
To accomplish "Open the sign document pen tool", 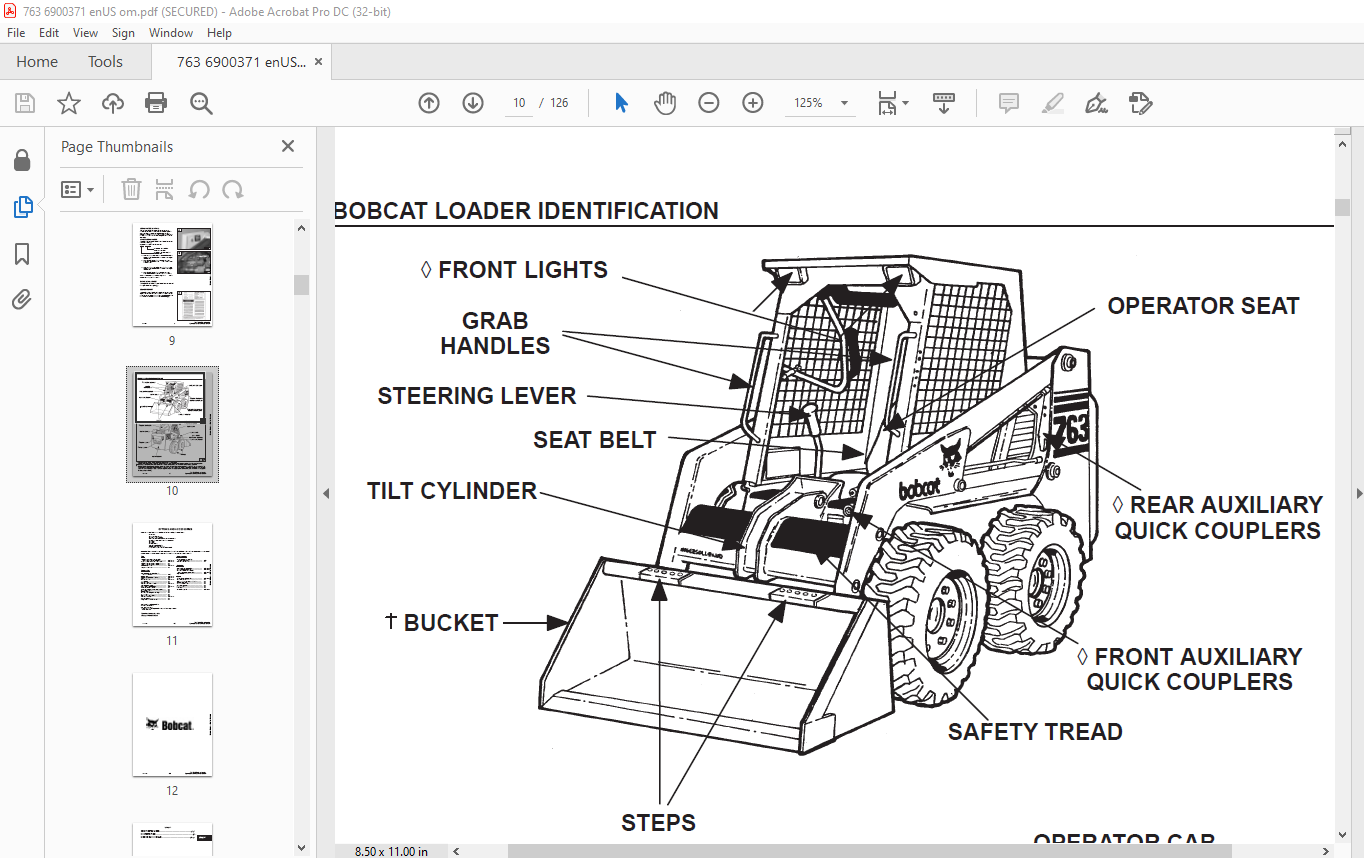I will [1097, 103].
